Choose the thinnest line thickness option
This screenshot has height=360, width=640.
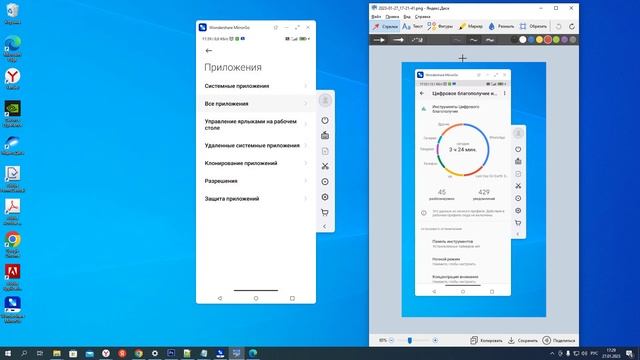pyautogui.click(x=457, y=40)
